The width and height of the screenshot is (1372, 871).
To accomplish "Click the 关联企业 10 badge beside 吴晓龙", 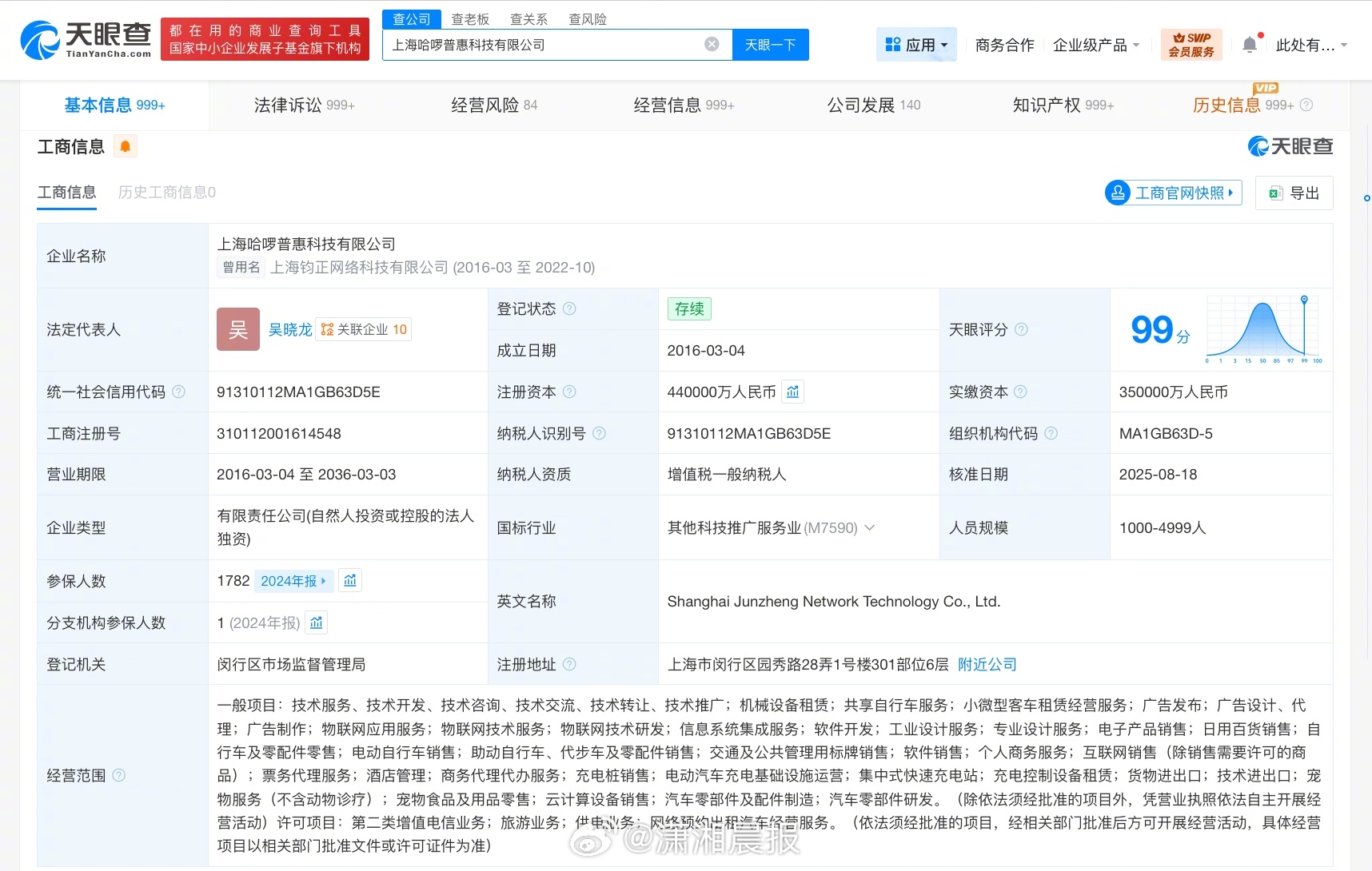I will [x=364, y=328].
